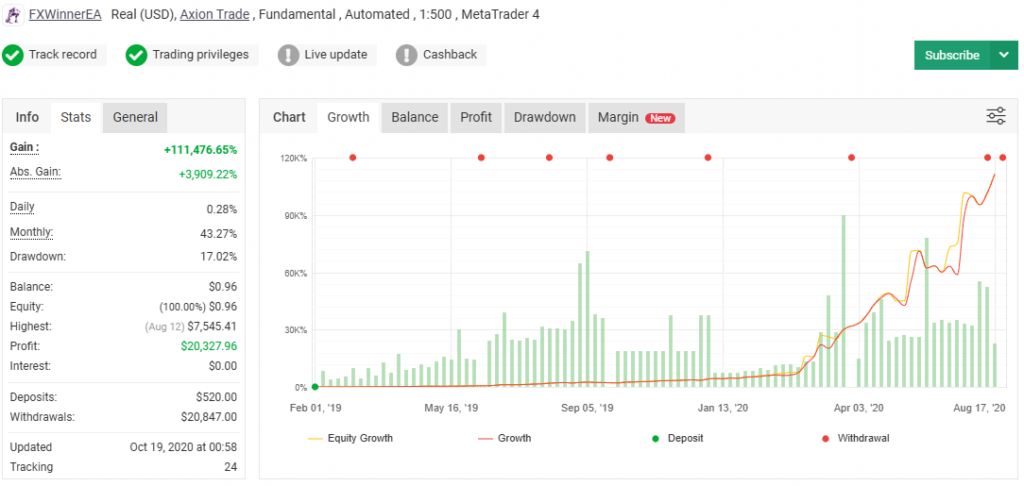Click the grey Live update warning icon
This screenshot has height=486, width=1024.
point(289,55)
